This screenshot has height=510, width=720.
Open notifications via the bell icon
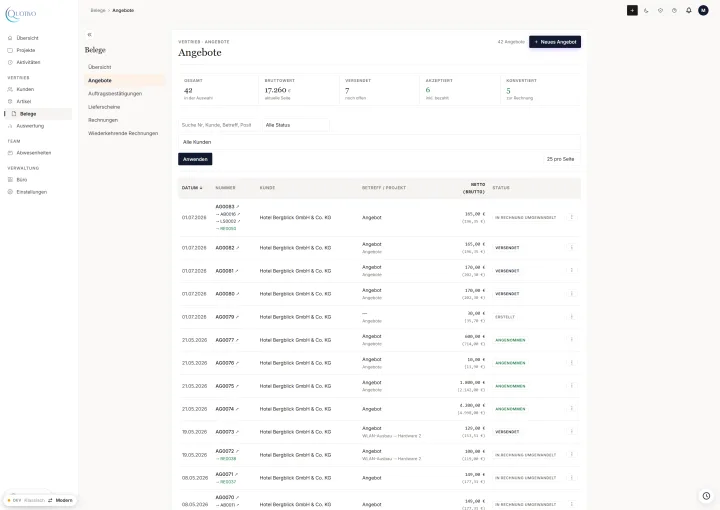[688, 11]
